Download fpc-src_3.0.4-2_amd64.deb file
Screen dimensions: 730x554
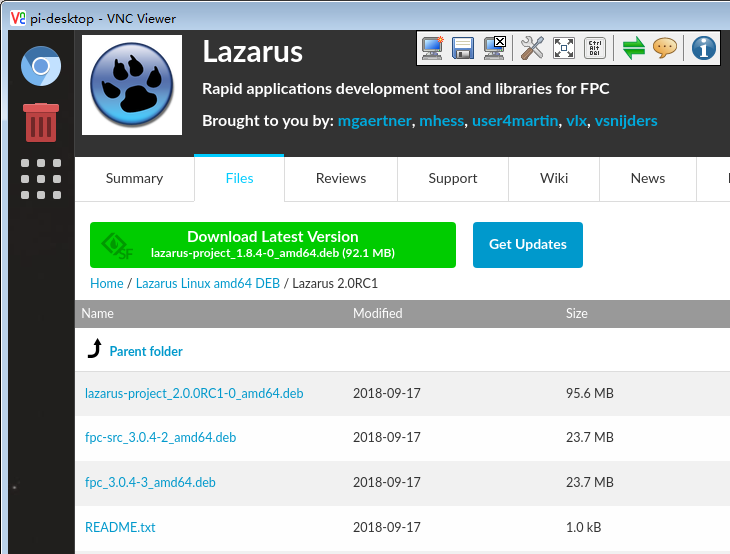pyautogui.click(x=160, y=438)
